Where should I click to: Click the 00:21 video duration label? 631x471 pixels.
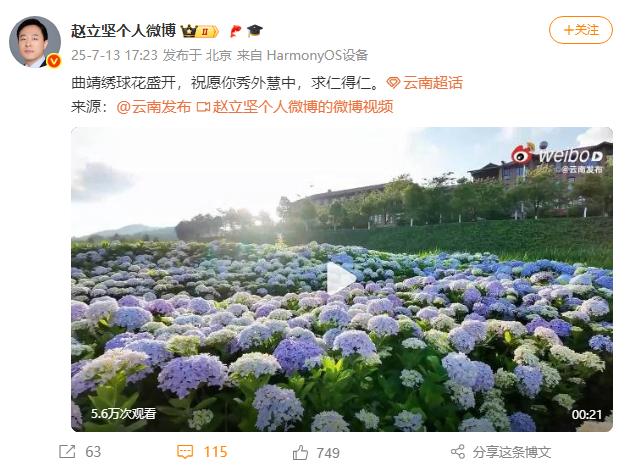click(x=587, y=415)
